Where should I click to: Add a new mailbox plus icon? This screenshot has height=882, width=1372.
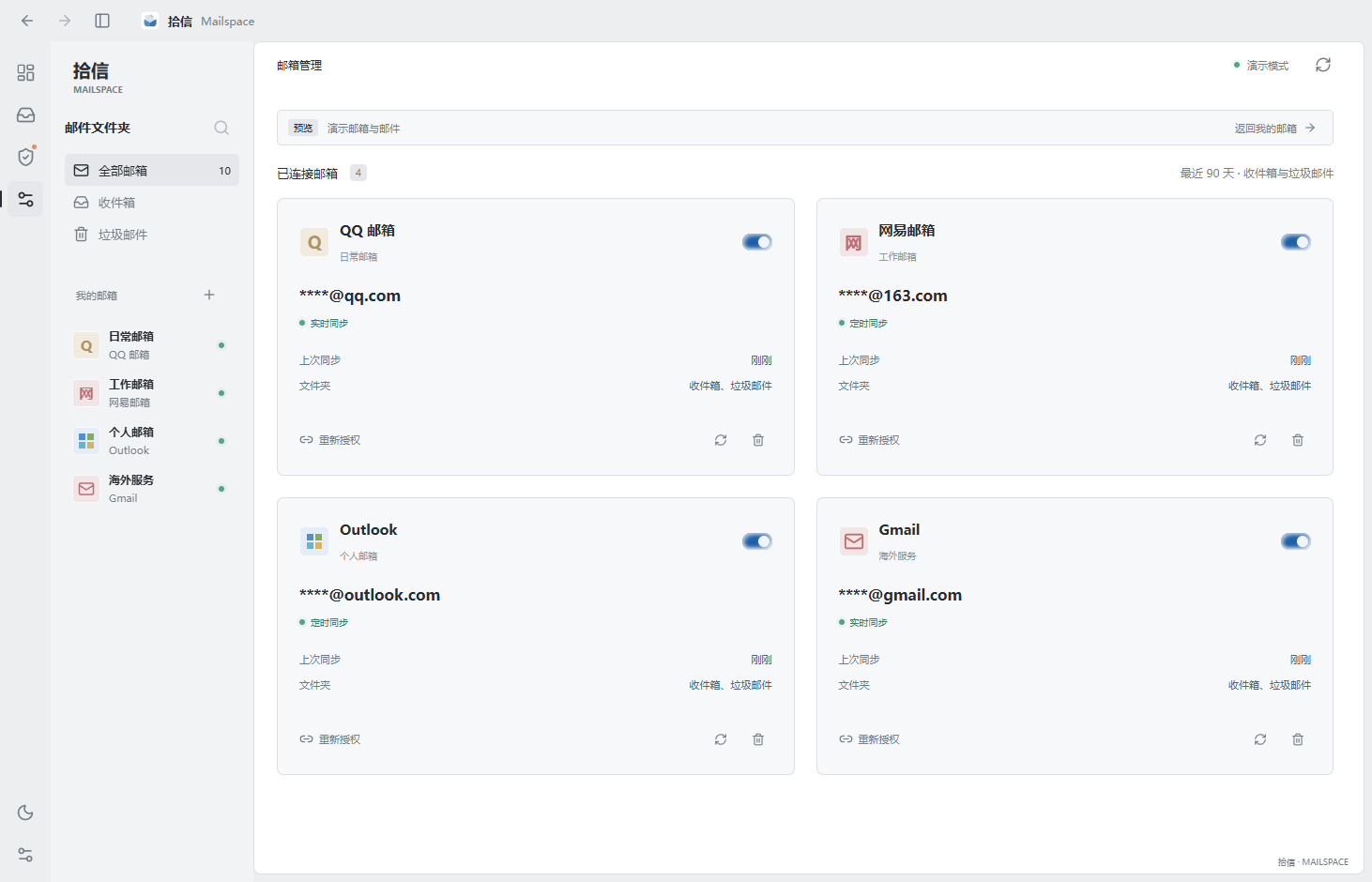click(209, 295)
